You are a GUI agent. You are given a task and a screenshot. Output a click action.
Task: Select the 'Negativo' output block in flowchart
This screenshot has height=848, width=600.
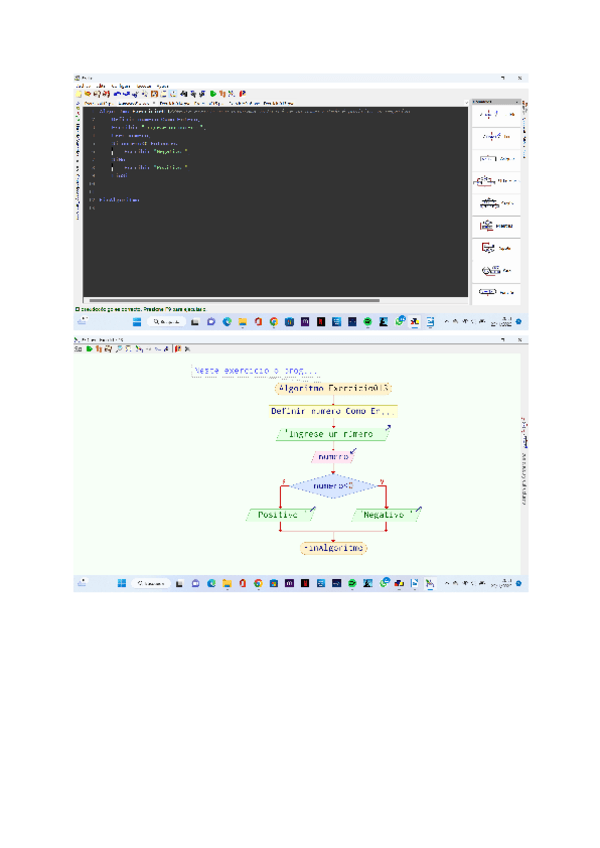(x=384, y=515)
